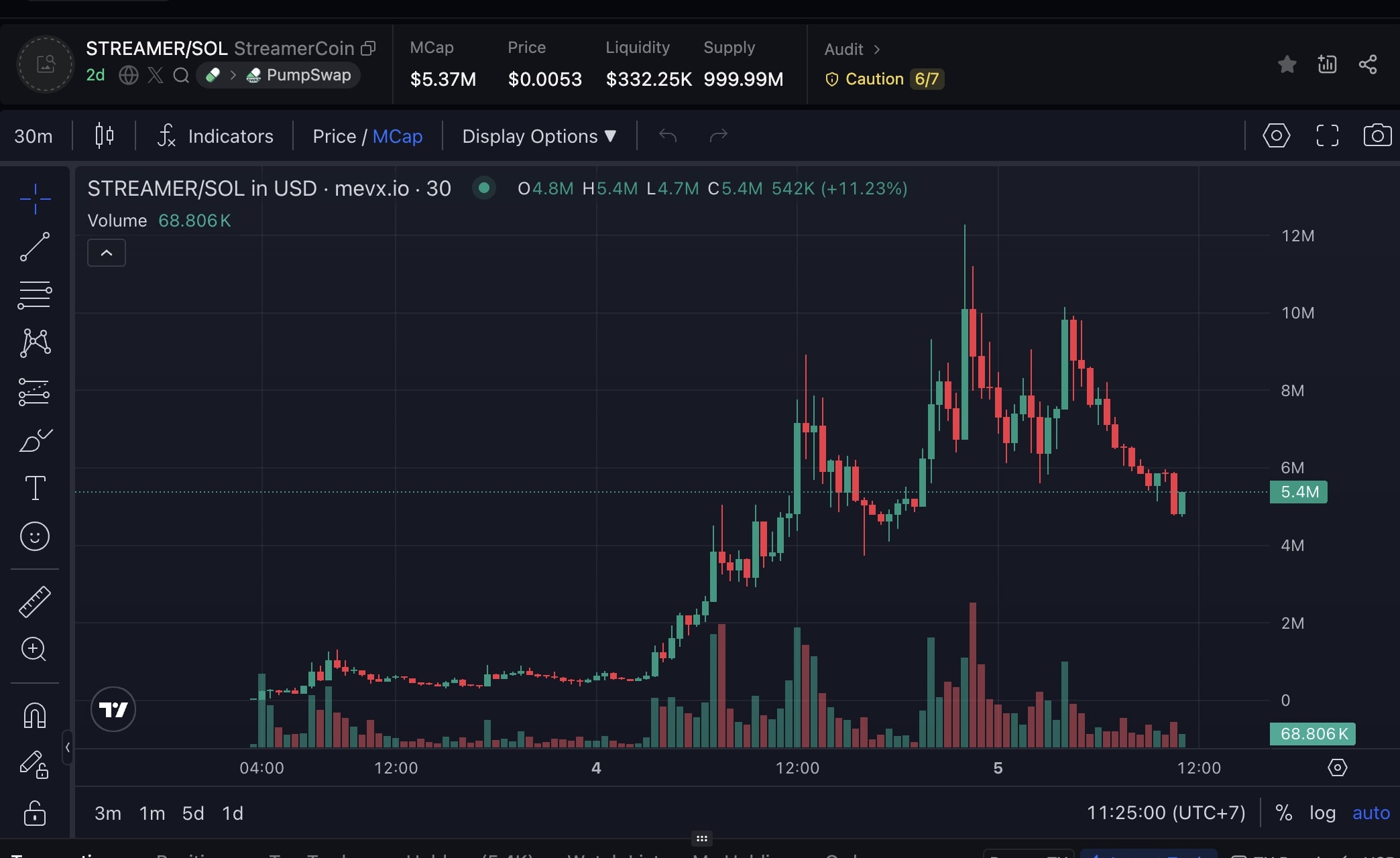
Task: Click the pump.fun pill icon
Action: (213, 75)
